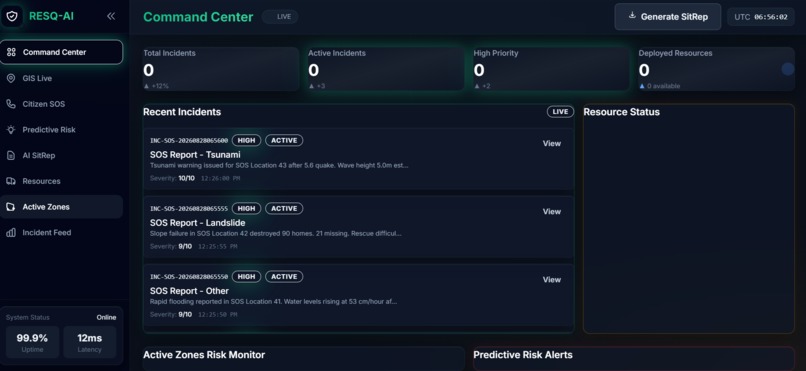
Task: Click the rapid flooding description text
Action: (273, 302)
